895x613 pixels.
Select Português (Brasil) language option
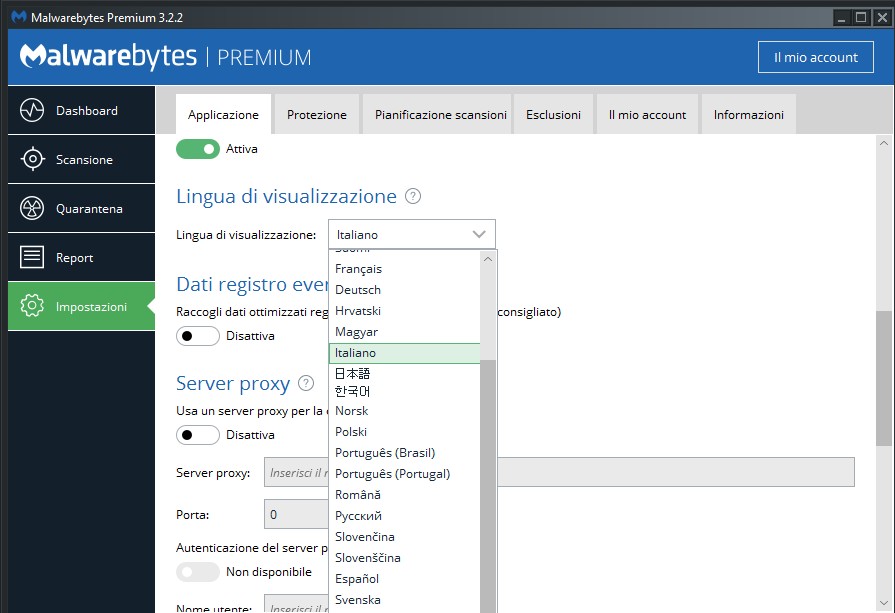[405, 453]
